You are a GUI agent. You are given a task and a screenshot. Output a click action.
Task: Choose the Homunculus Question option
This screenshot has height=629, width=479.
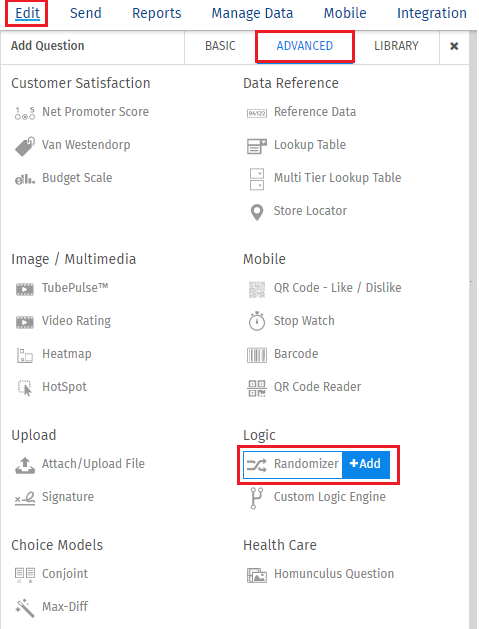click(x=320, y=574)
